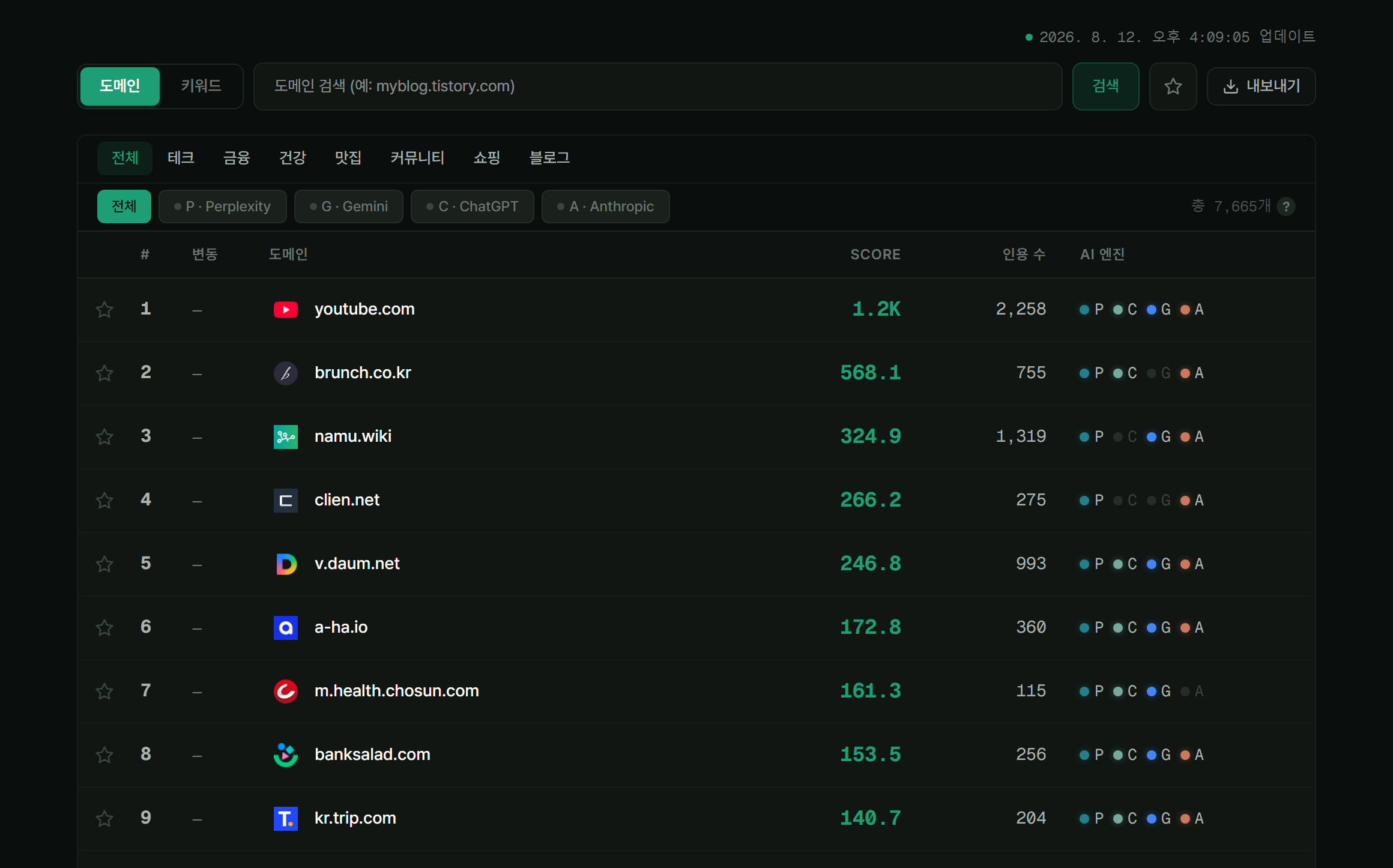The image size is (1393, 868).
Task: Click the clien.net favicon
Action: (286, 500)
